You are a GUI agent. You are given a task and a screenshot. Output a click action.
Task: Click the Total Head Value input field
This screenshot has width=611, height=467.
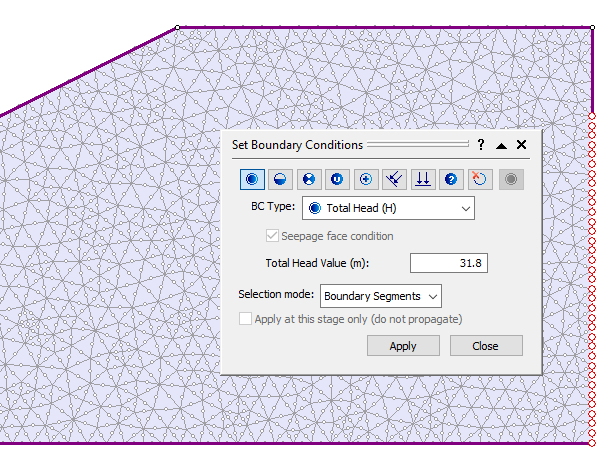click(448, 263)
